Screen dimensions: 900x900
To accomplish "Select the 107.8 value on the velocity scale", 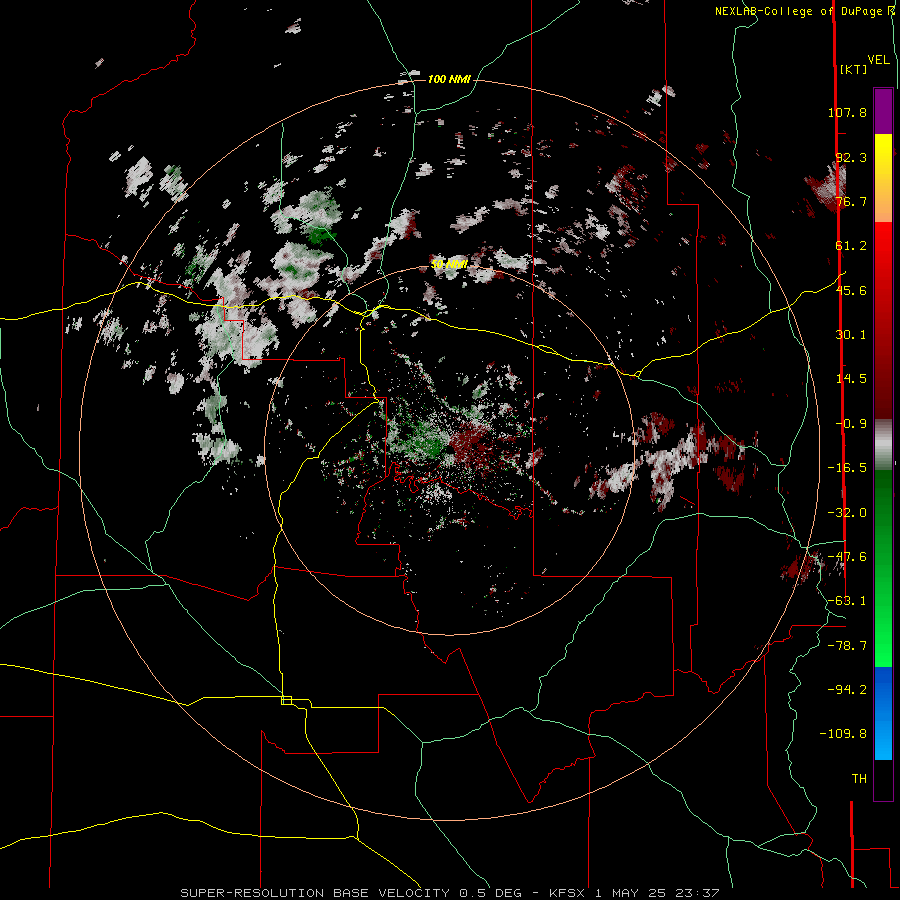I will pyautogui.click(x=847, y=112).
